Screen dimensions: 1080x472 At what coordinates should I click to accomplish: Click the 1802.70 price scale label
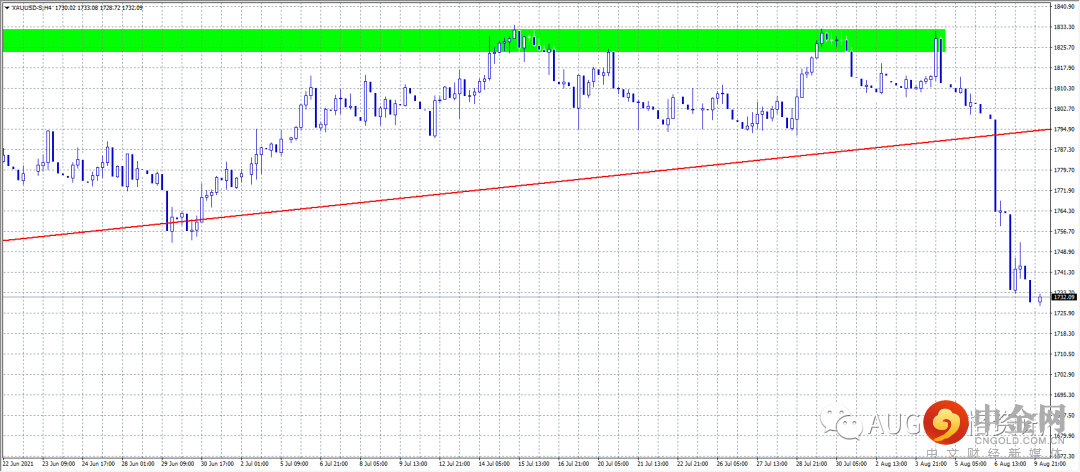(x=1065, y=109)
